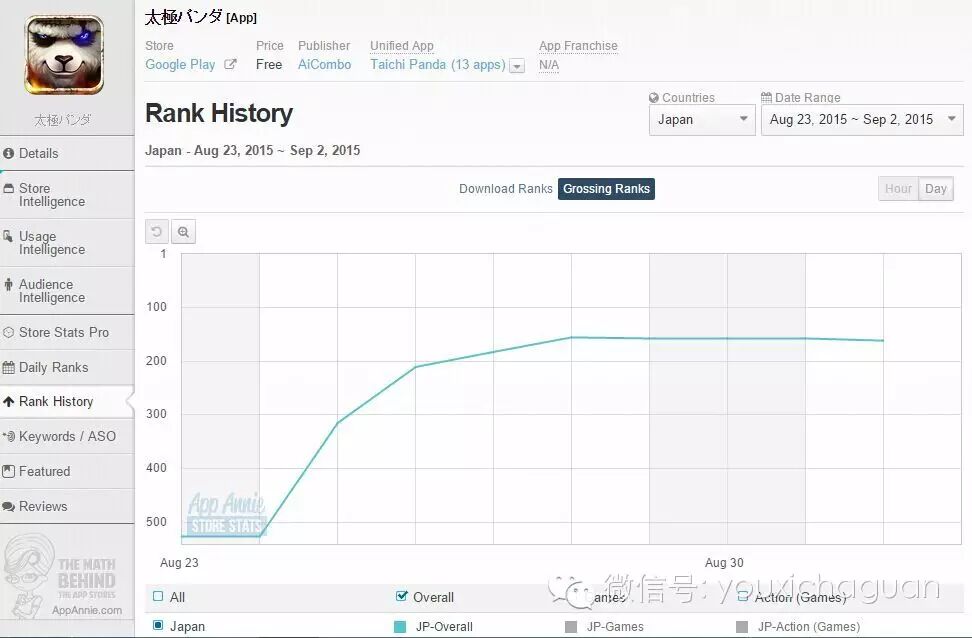Click the Aug 23 axis label

179,562
